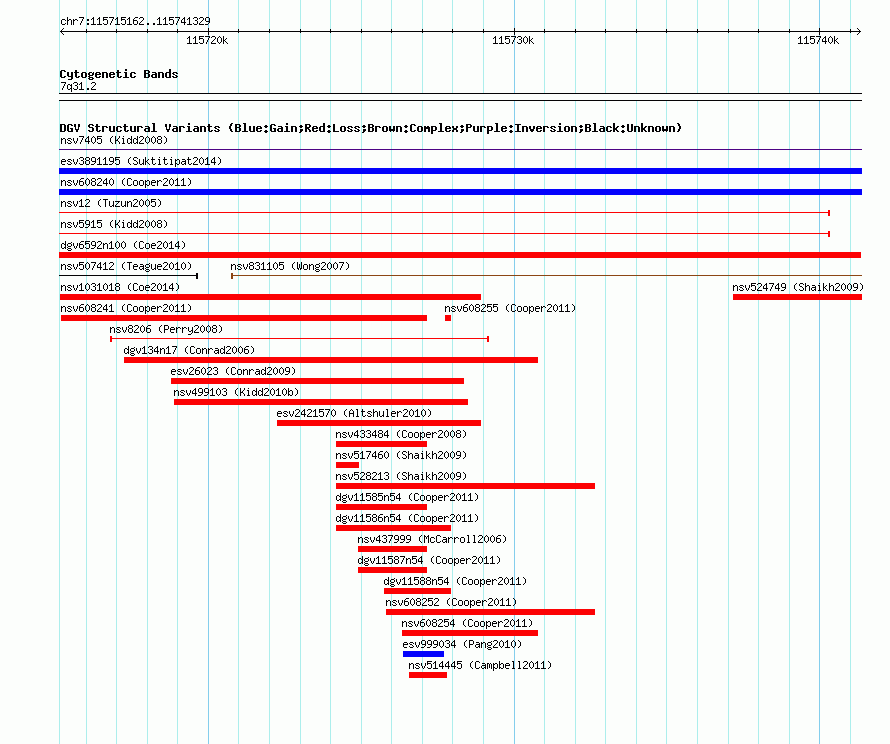Select the nsv608240 (Cooper2011) label
Viewport: 890px width, 744px height.
126,182
